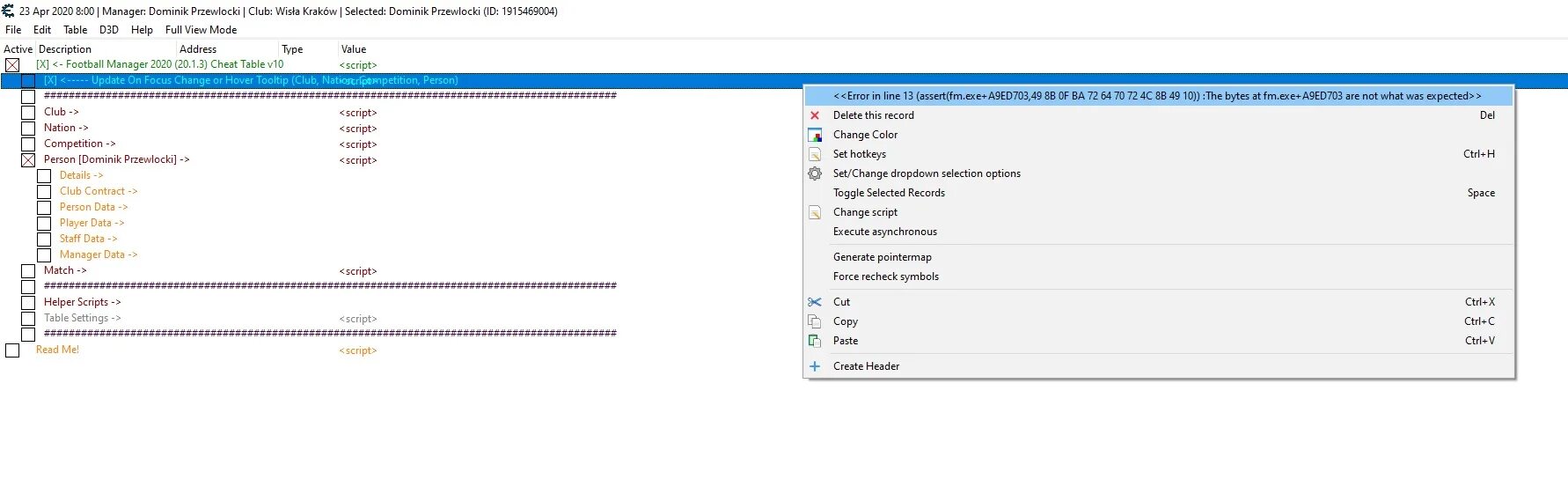The width and height of the screenshot is (1568, 494).
Task: Toggle the checkbox for the Club -> entry
Action: pyautogui.click(x=28, y=113)
